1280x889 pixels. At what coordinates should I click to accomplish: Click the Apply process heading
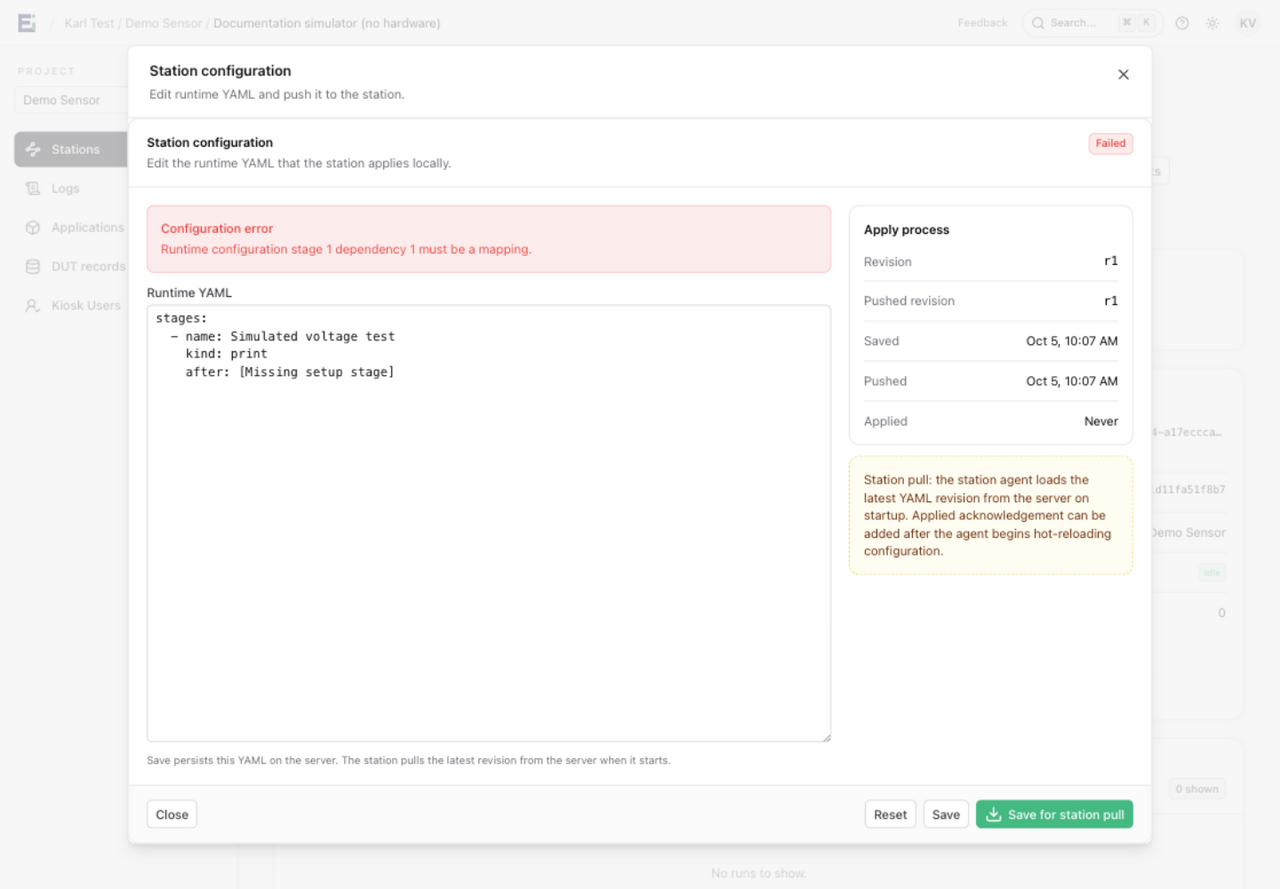[x=906, y=230]
